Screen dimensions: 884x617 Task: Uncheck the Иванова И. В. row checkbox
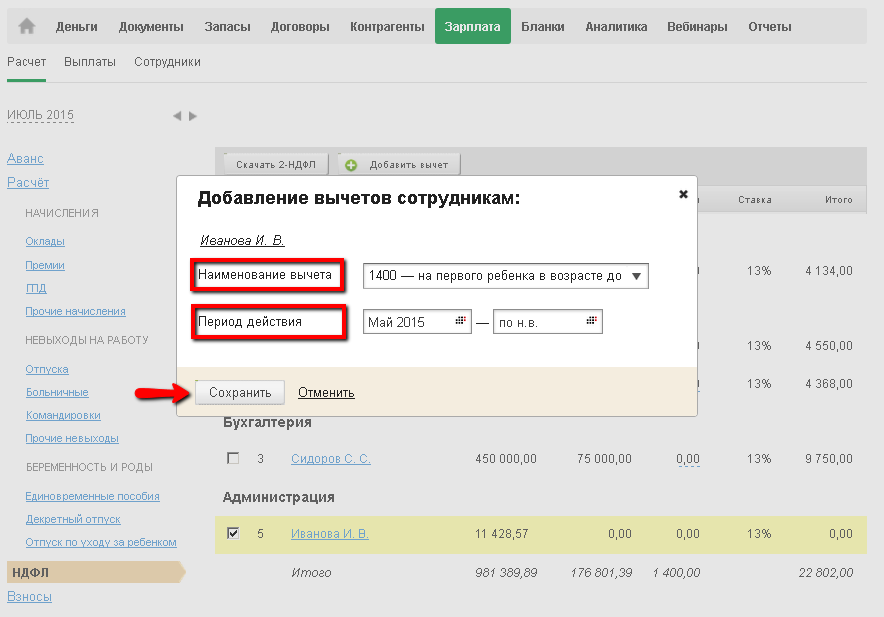(x=233, y=533)
